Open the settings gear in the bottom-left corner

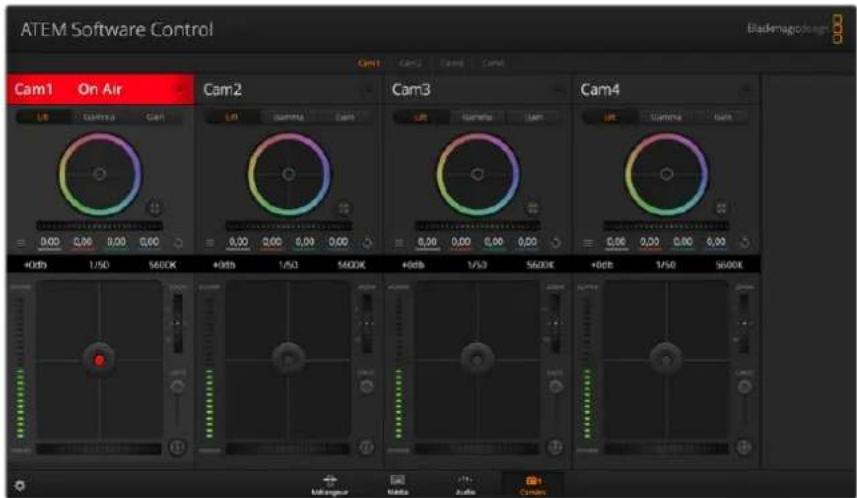(x=20, y=485)
